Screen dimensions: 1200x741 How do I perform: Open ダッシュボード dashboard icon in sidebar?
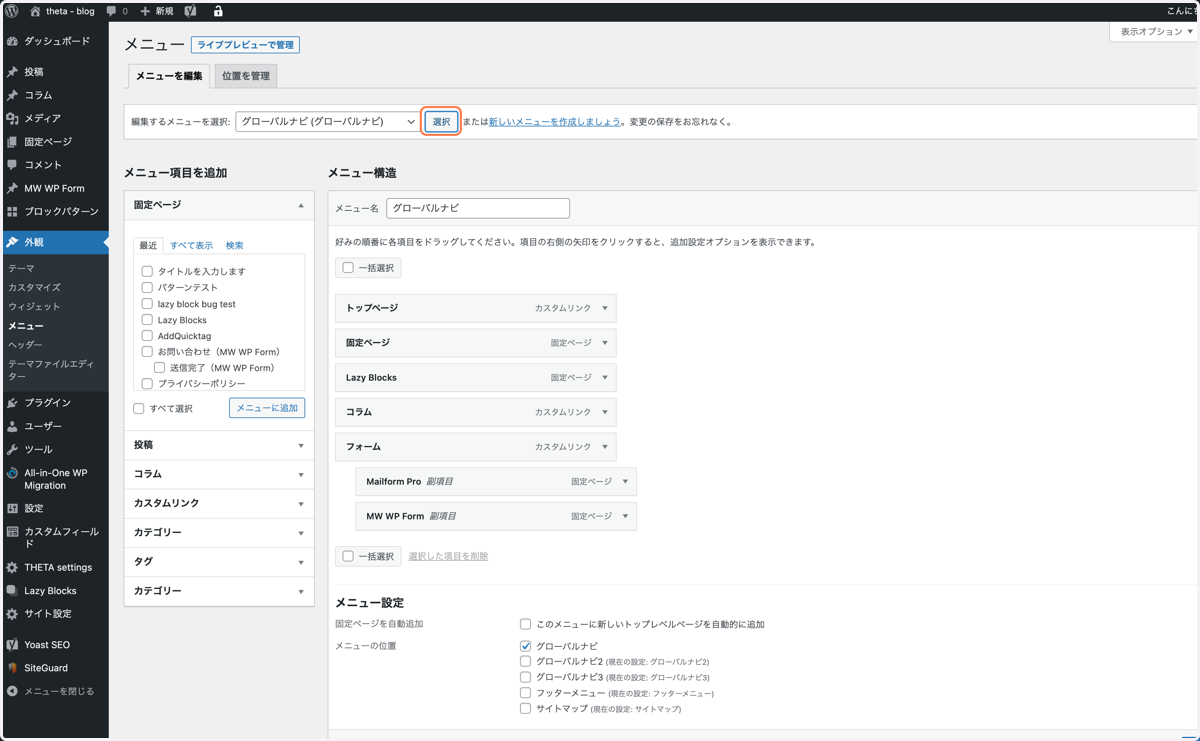[x=12, y=41]
